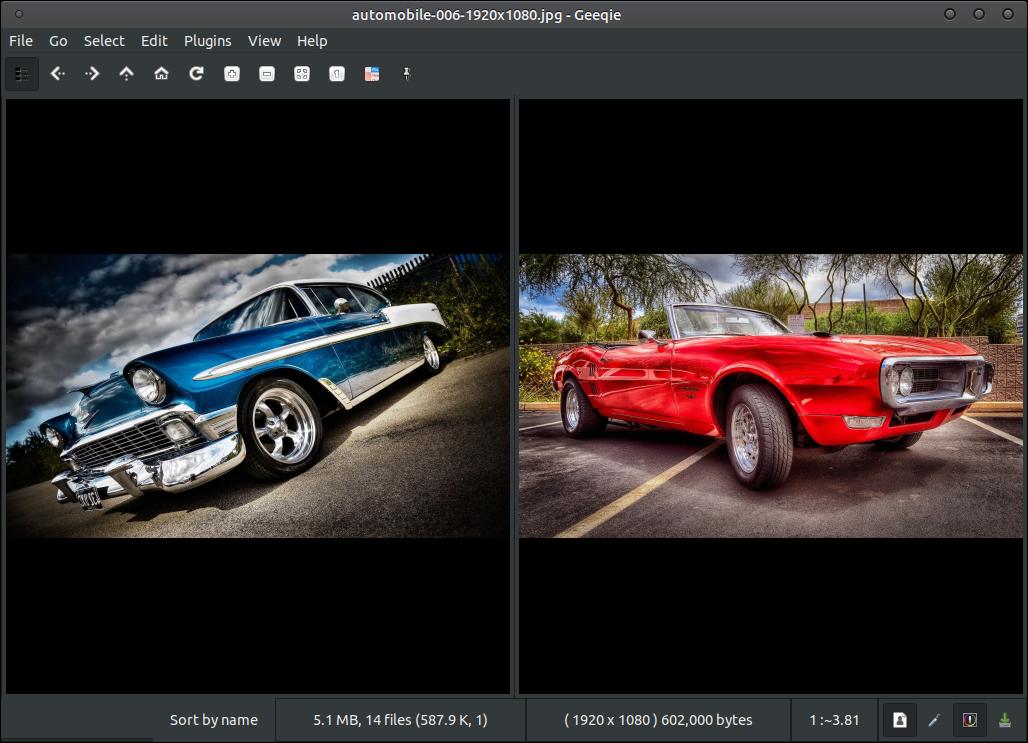Toggle Exif rotate in the status bar
Screen dimensions: 1028x743
coord(900,720)
